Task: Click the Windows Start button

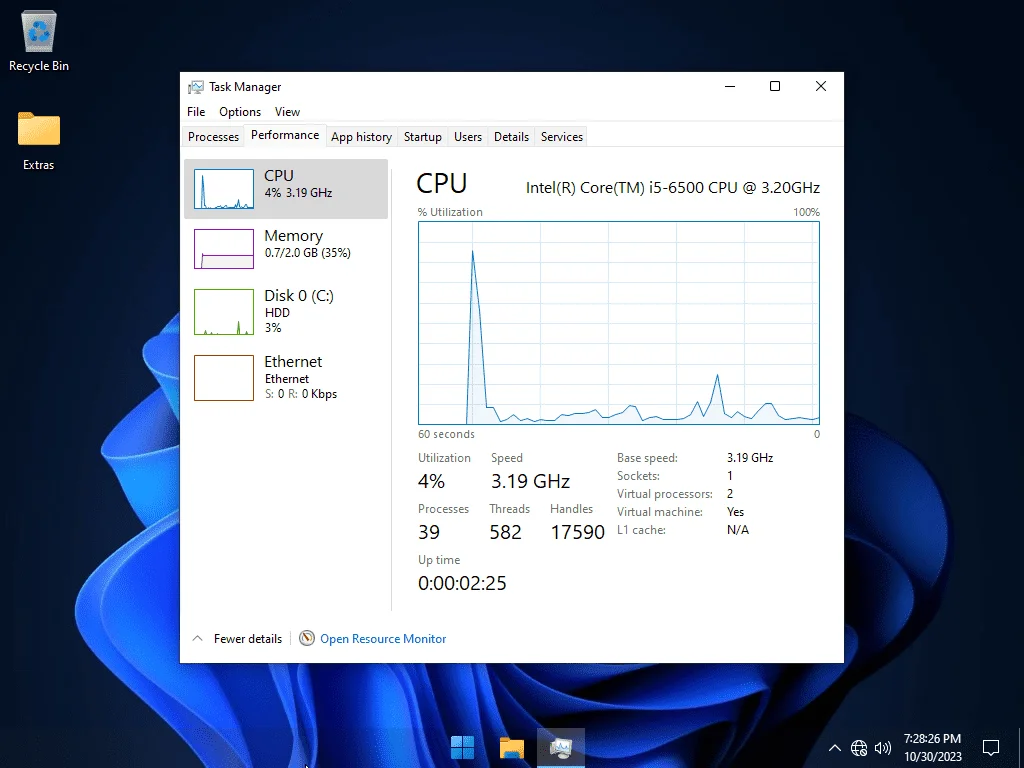Action: click(462, 747)
